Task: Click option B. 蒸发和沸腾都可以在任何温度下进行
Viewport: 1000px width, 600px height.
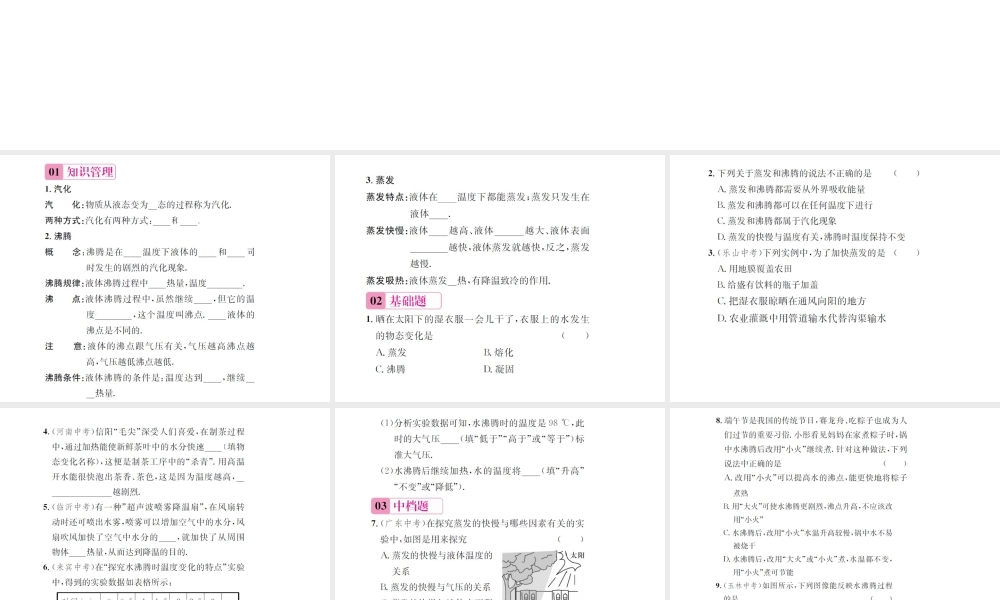Action: [x=795, y=205]
